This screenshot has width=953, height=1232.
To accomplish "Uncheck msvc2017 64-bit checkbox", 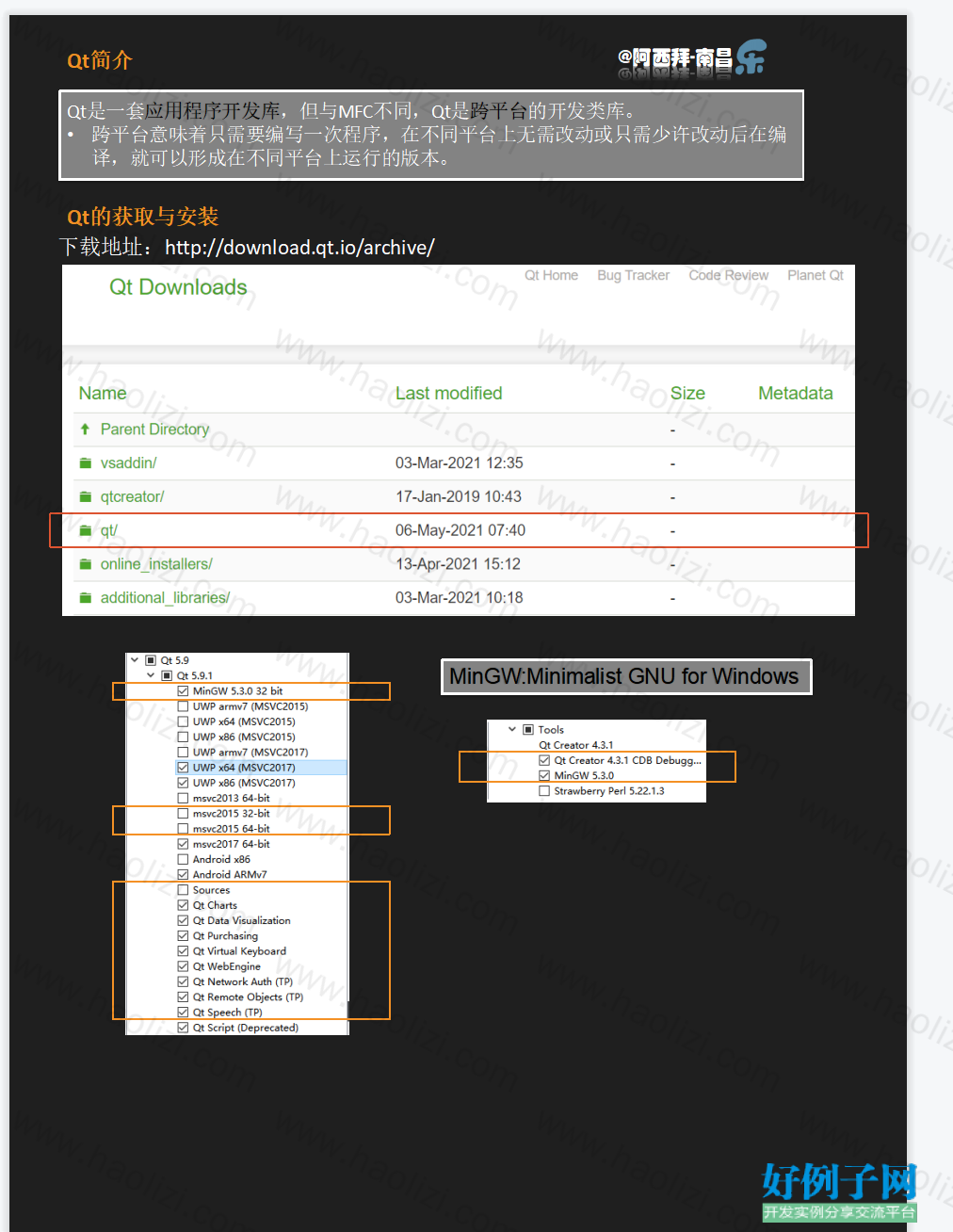I will tap(183, 844).
